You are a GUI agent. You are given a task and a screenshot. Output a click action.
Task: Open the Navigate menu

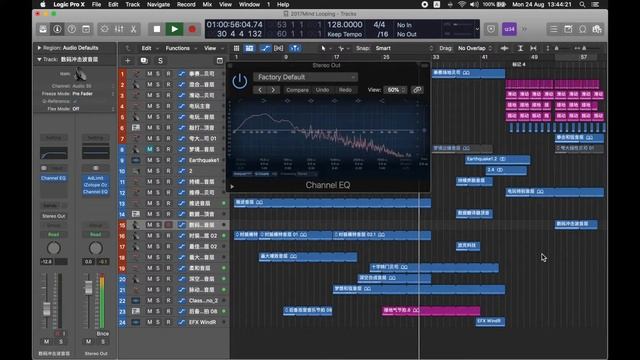158,4
